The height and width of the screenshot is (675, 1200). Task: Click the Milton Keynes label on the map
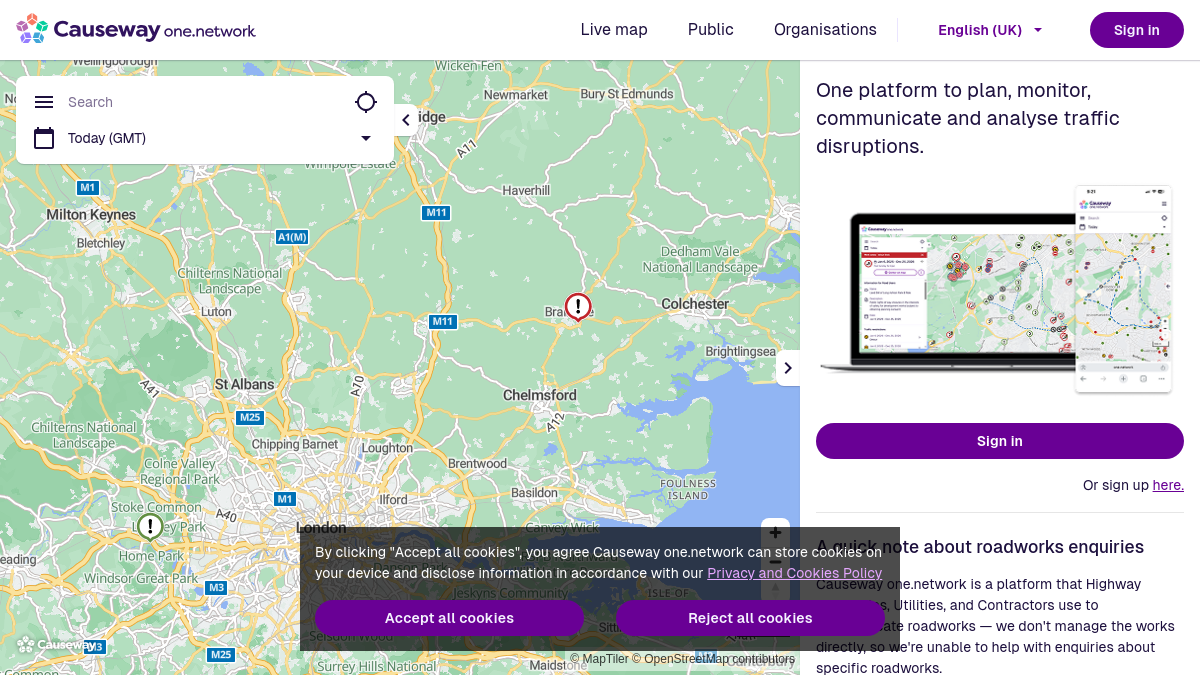pyautogui.click(x=91, y=215)
